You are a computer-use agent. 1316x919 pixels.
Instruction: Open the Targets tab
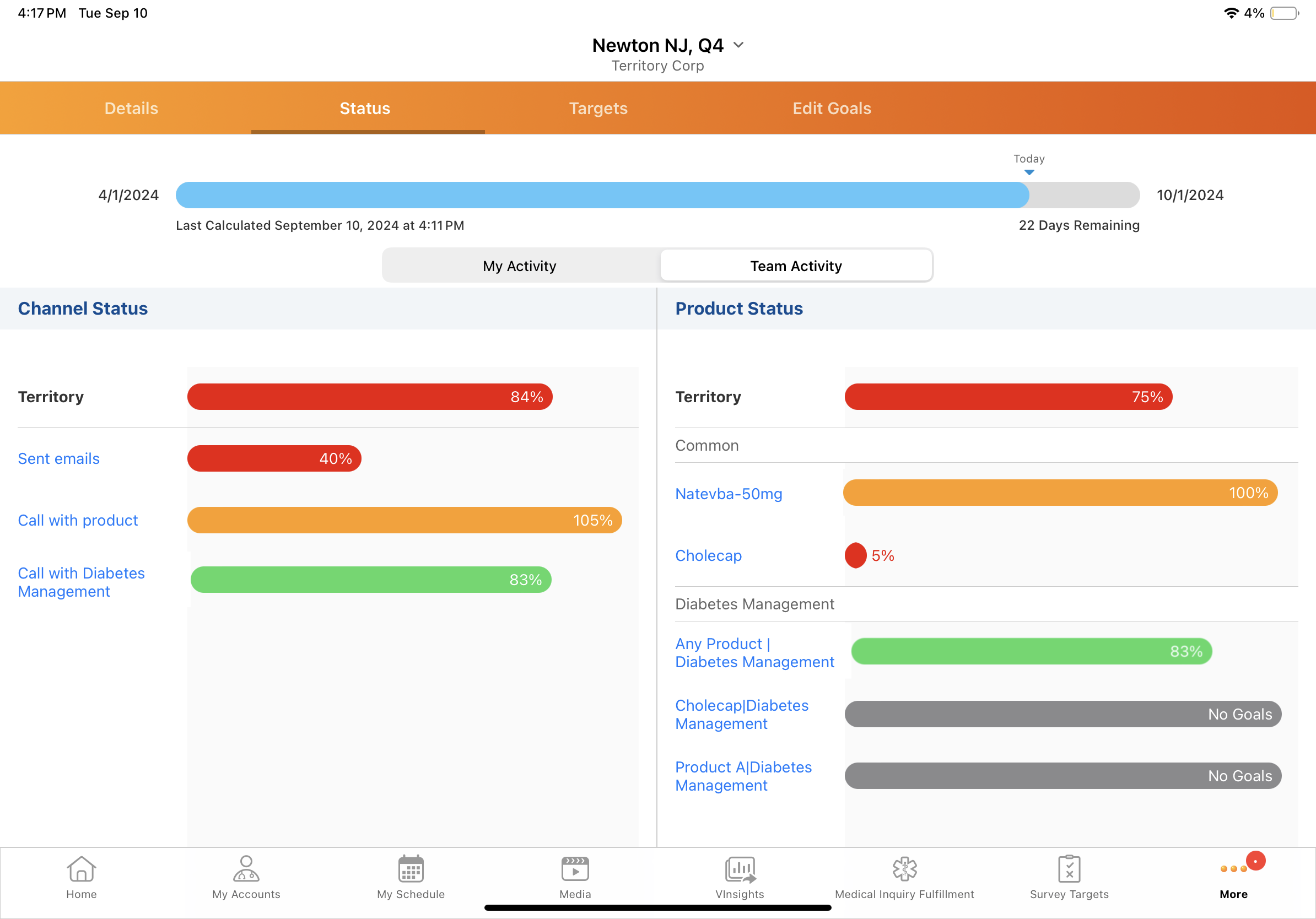(x=598, y=109)
